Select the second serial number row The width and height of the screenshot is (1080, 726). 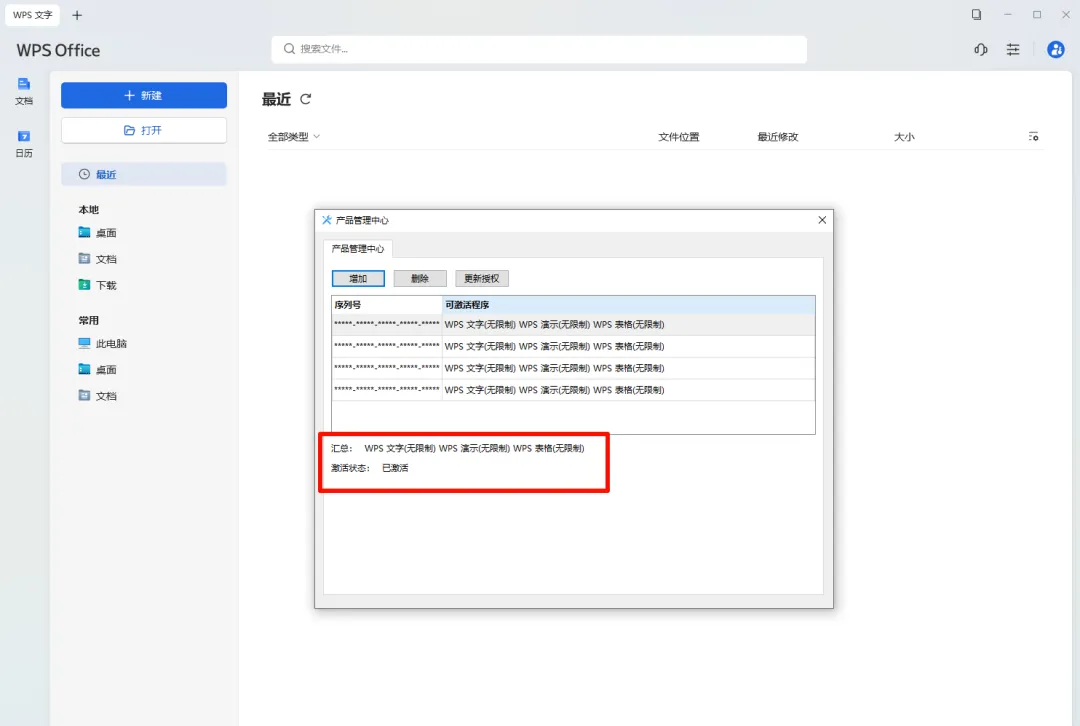[573, 346]
